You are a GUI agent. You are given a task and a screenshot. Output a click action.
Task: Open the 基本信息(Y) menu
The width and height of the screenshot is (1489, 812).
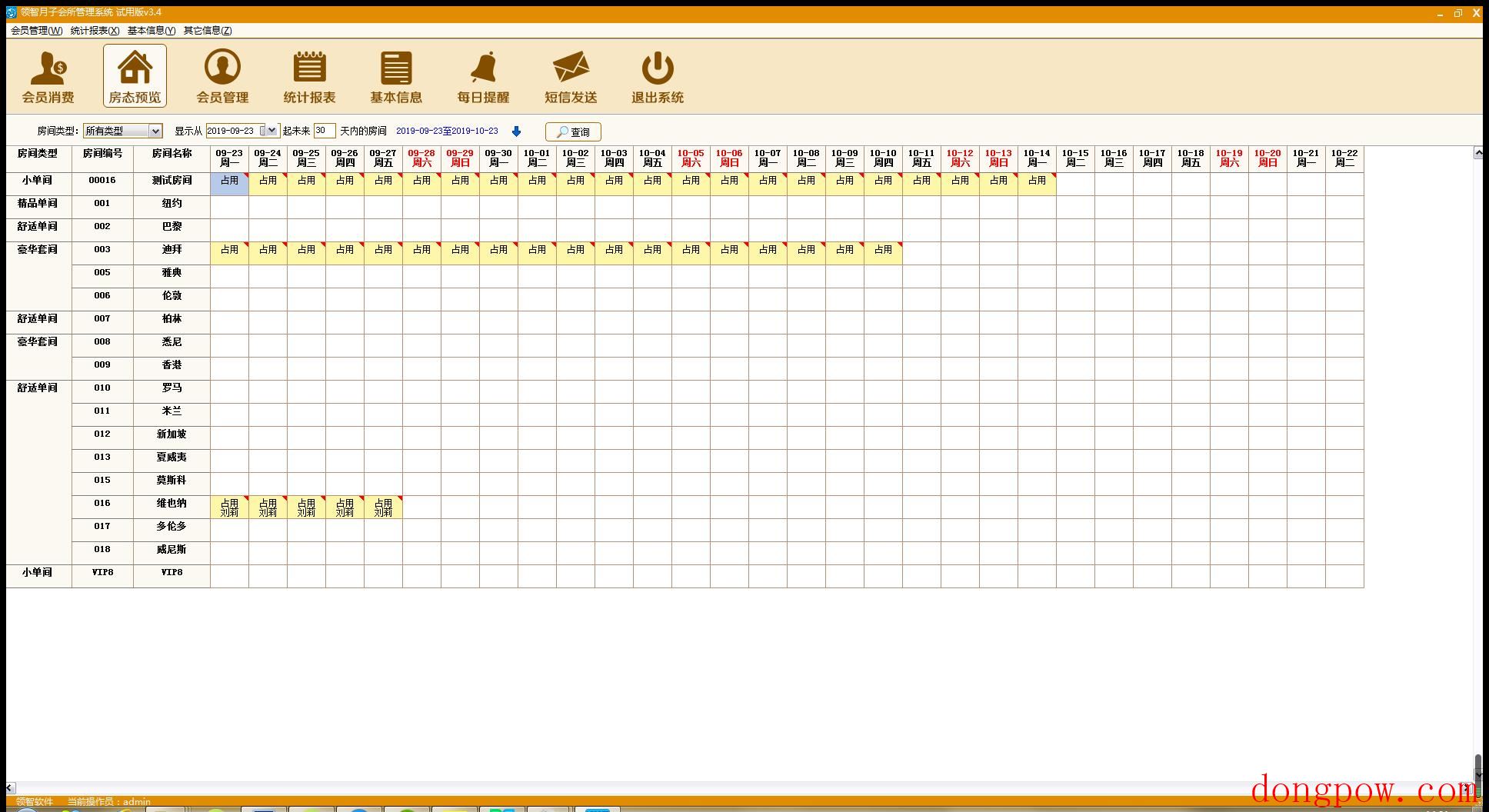152,31
